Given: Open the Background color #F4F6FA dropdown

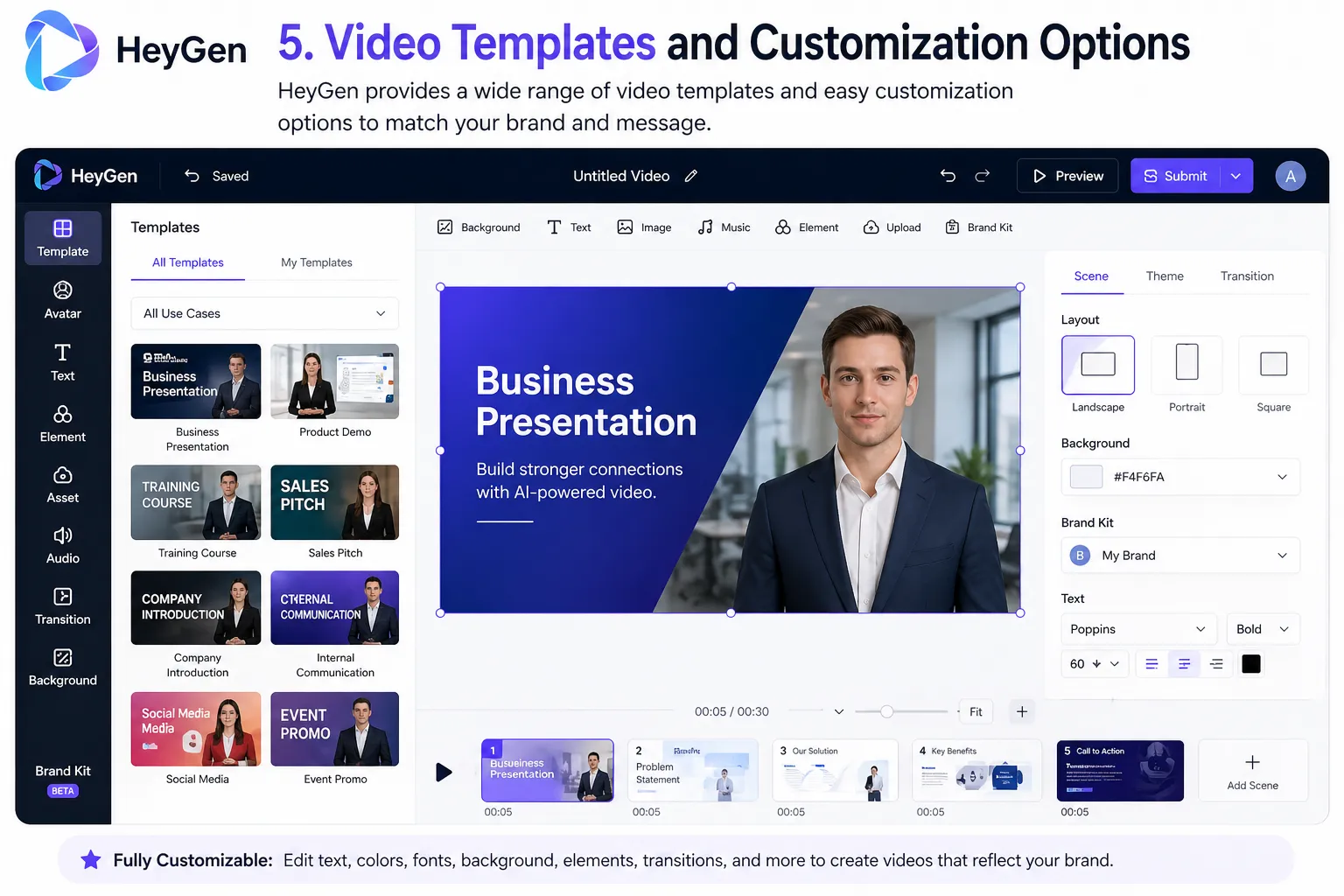Looking at the screenshot, I should (x=1180, y=477).
